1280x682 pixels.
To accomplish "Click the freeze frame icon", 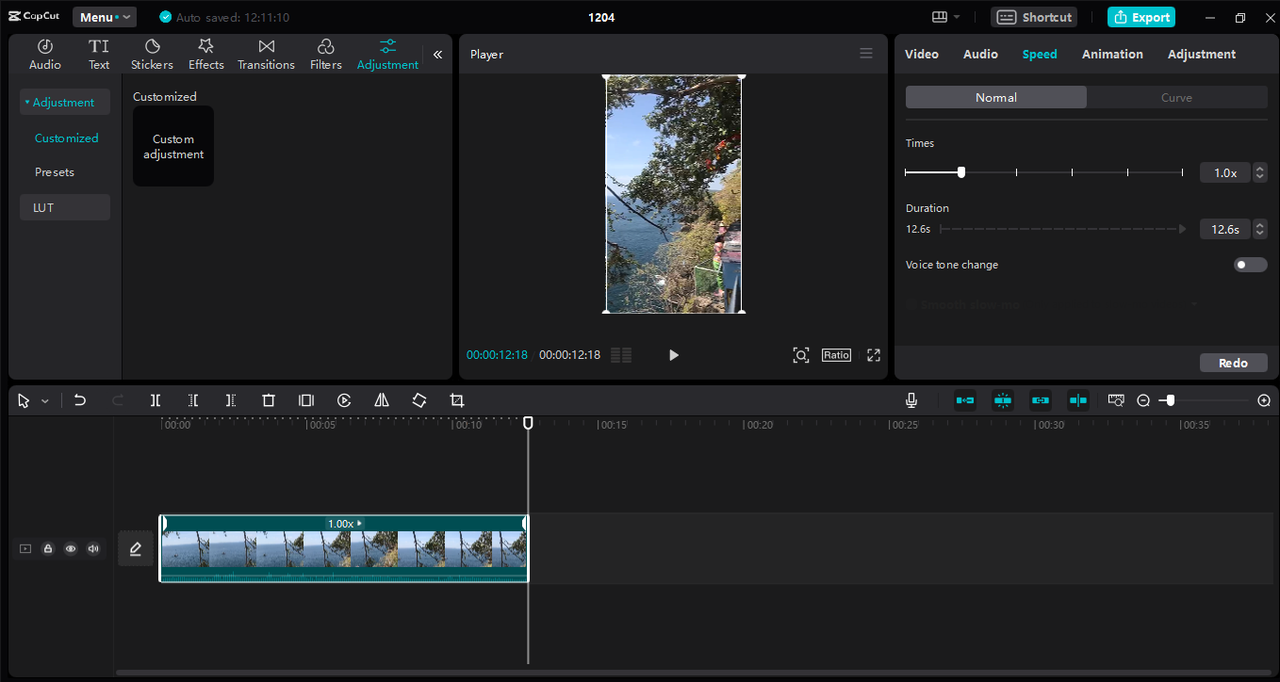I will pyautogui.click(x=306, y=400).
